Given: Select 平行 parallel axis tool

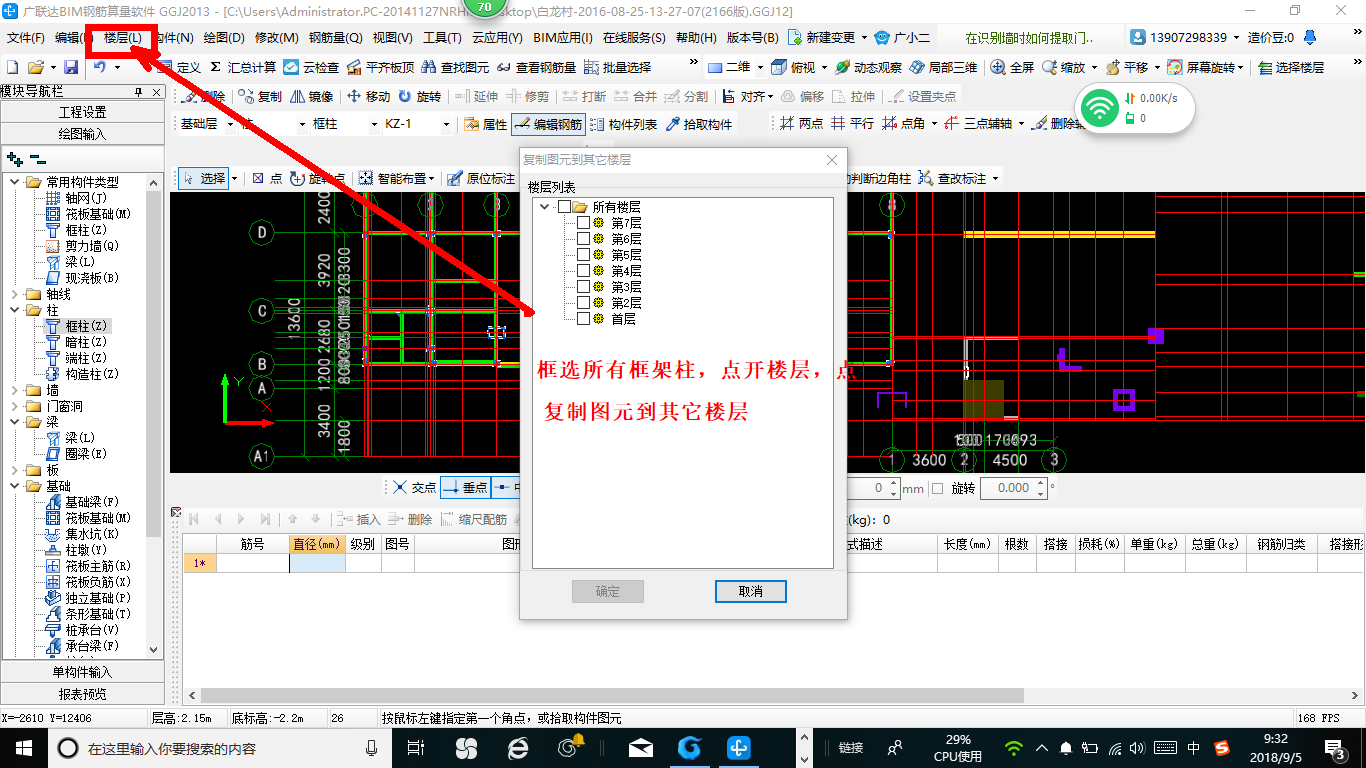Looking at the screenshot, I should click(x=852, y=124).
